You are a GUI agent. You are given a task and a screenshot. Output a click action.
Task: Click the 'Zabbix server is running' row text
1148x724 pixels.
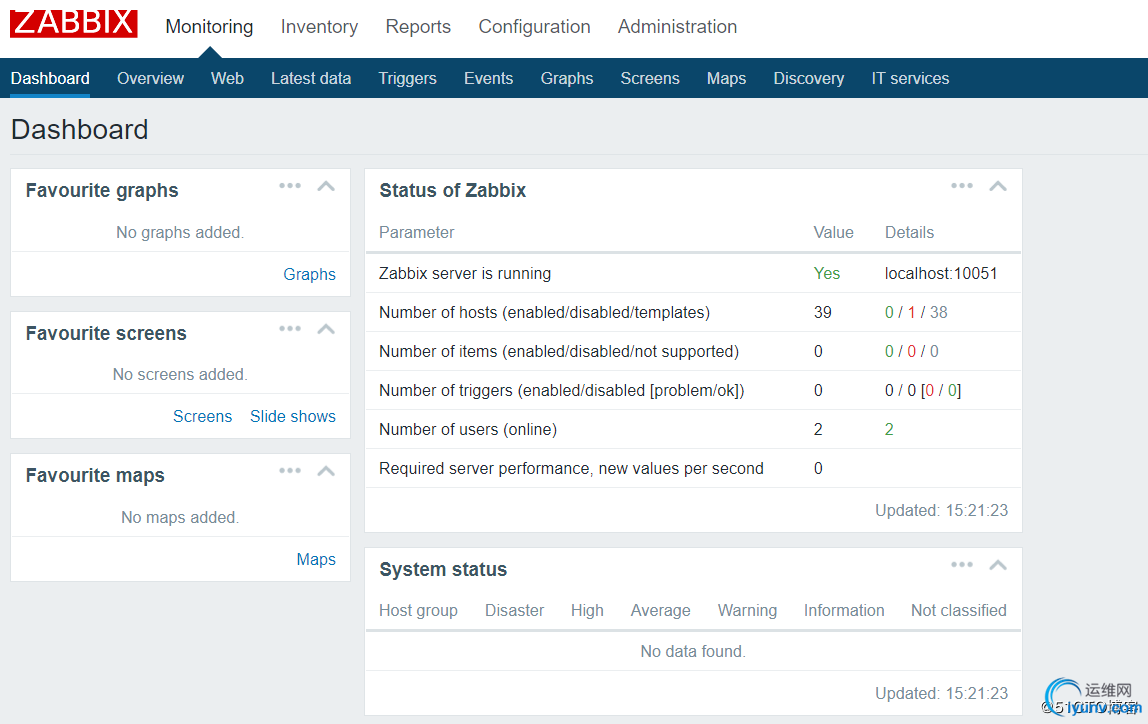(x=465, y=273)
